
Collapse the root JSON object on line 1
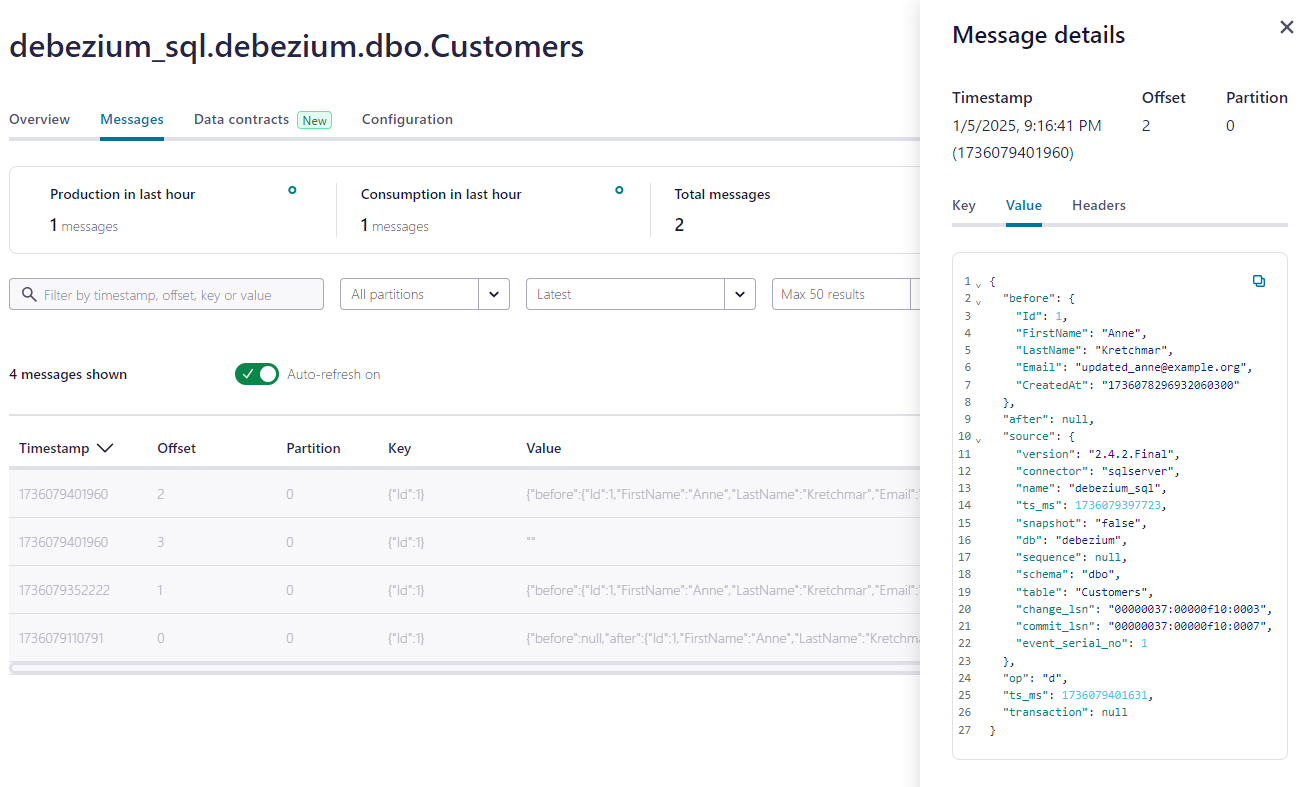(x=978, y=284)
